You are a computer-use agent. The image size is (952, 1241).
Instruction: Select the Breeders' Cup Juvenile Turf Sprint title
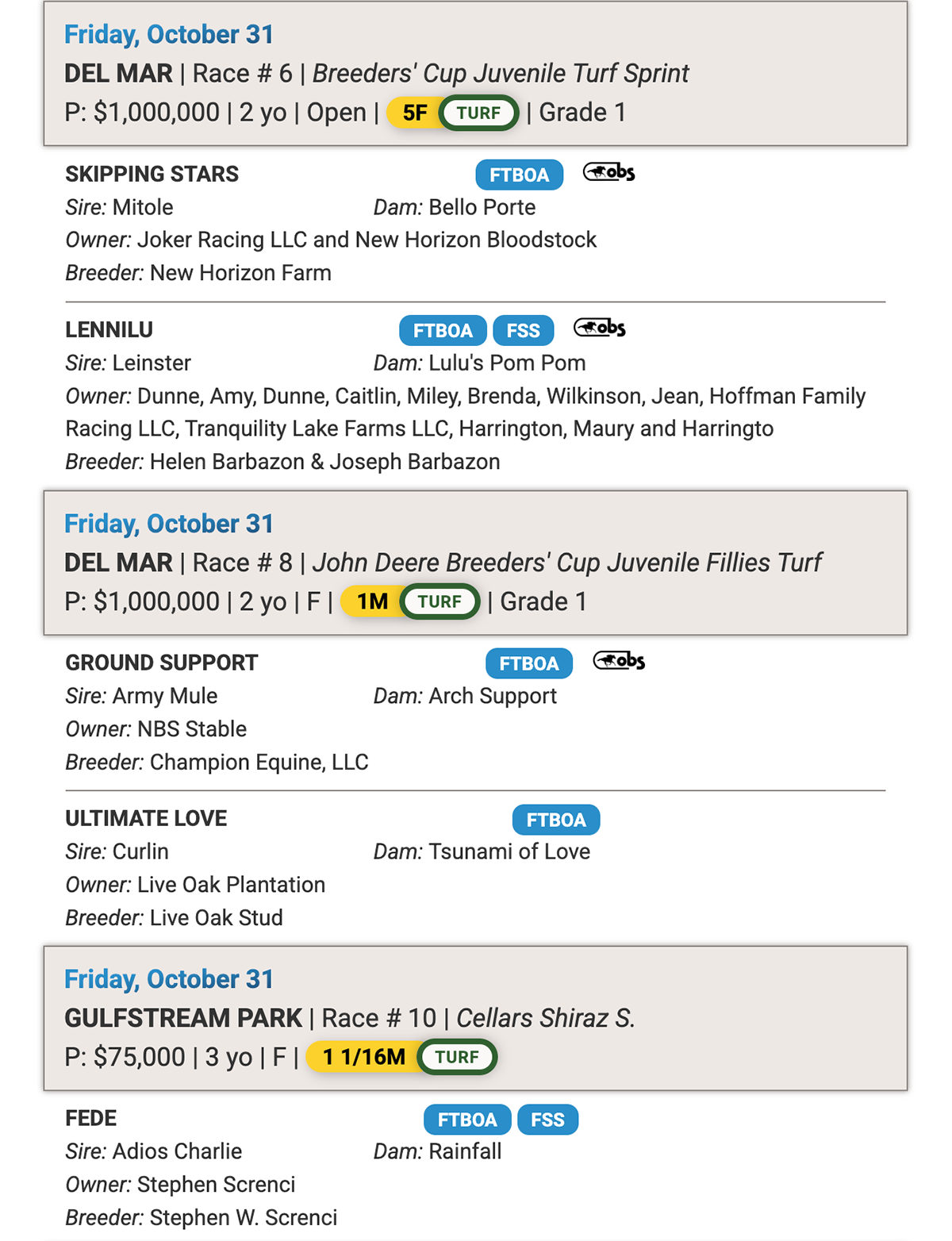click(500, 73)
